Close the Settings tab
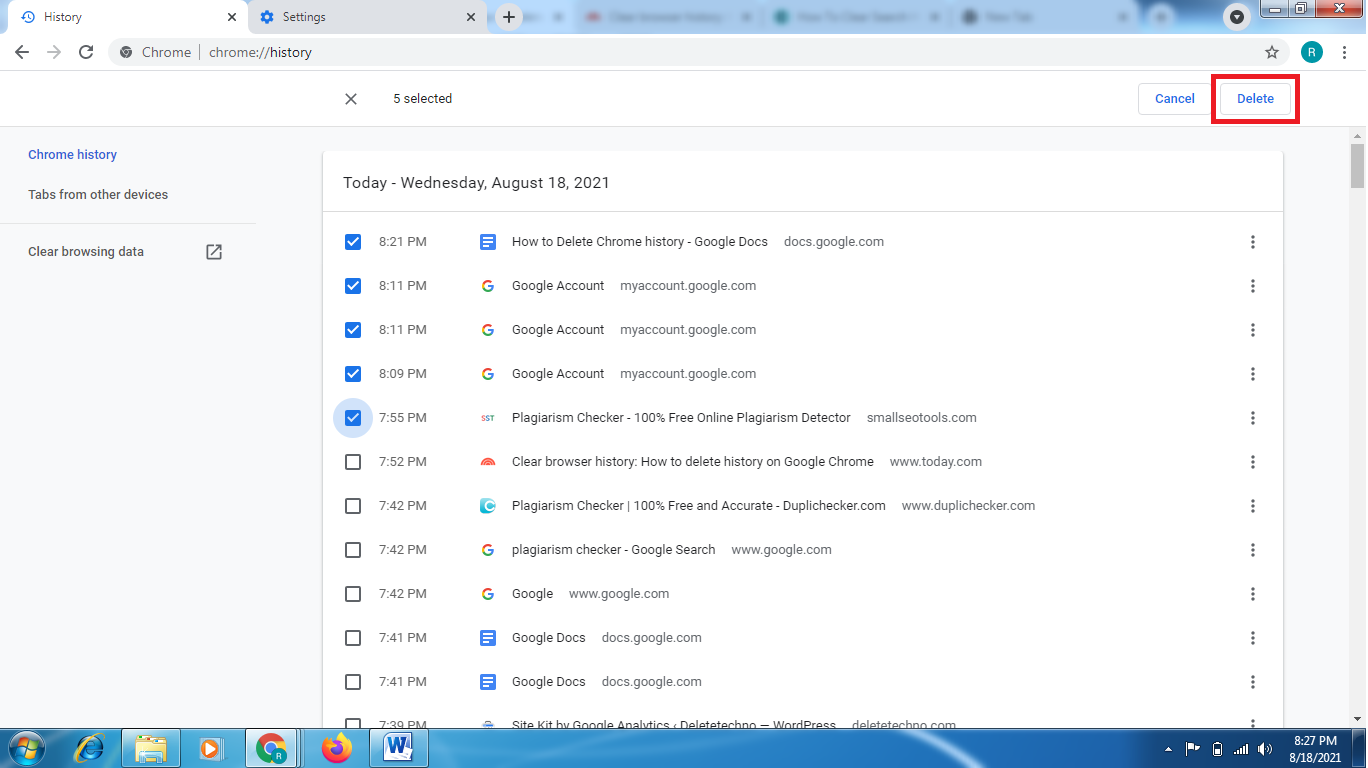This screenshot has width=1368, height=768. coord(471,17)
